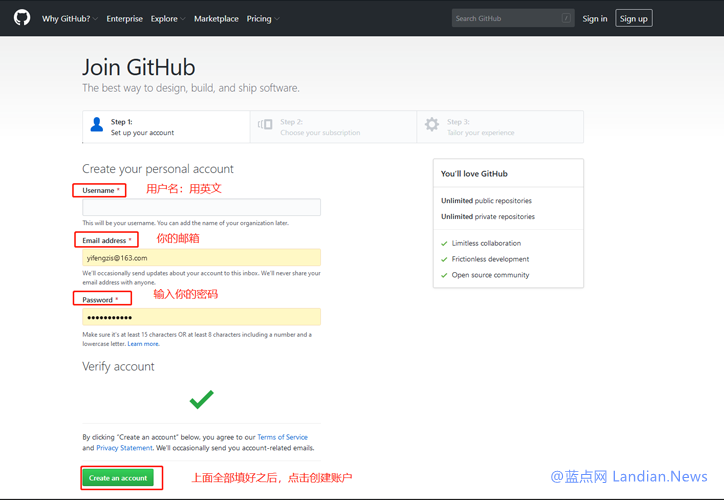724x500 pixels.
Task: Click the Create your personal account heading
Action: click(158, 169)
